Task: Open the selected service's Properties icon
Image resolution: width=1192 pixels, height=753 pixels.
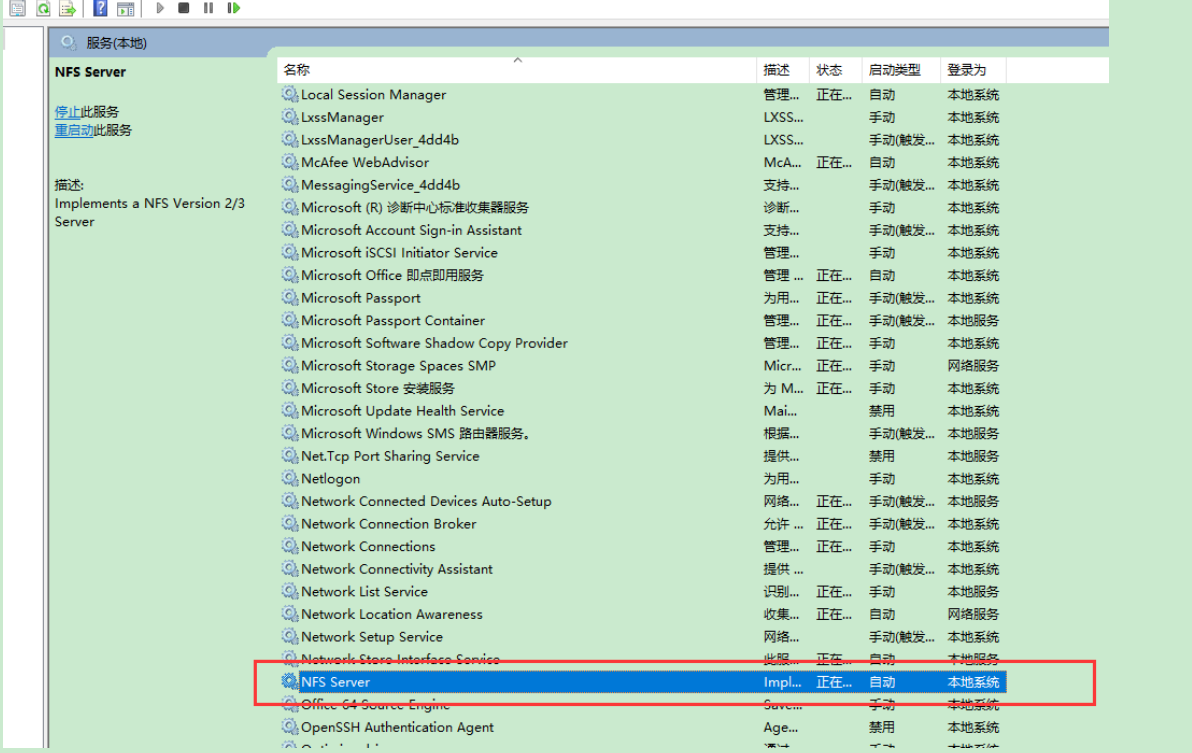Action: click(x=17, y=8)
